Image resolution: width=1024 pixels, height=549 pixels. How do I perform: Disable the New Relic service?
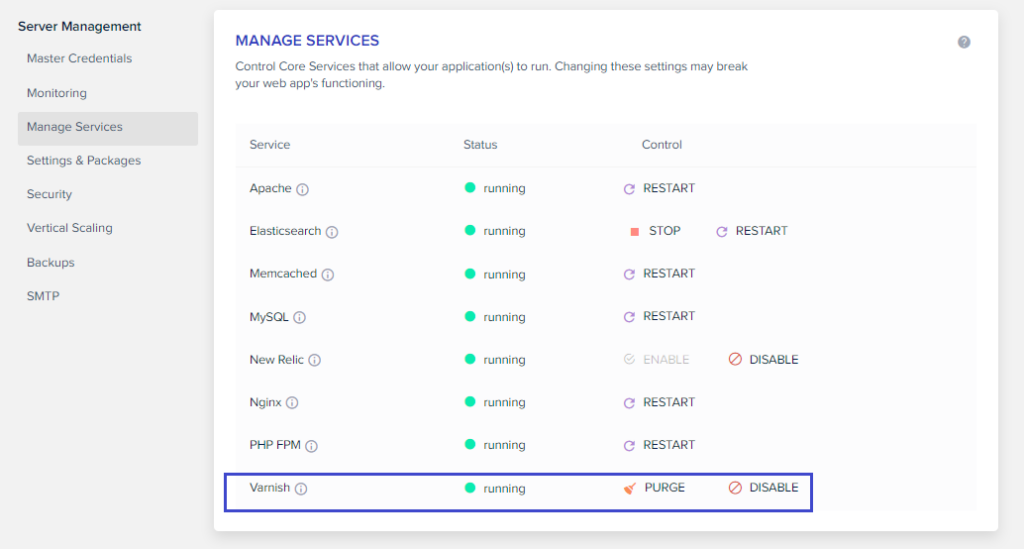click(x=763, y=360)
